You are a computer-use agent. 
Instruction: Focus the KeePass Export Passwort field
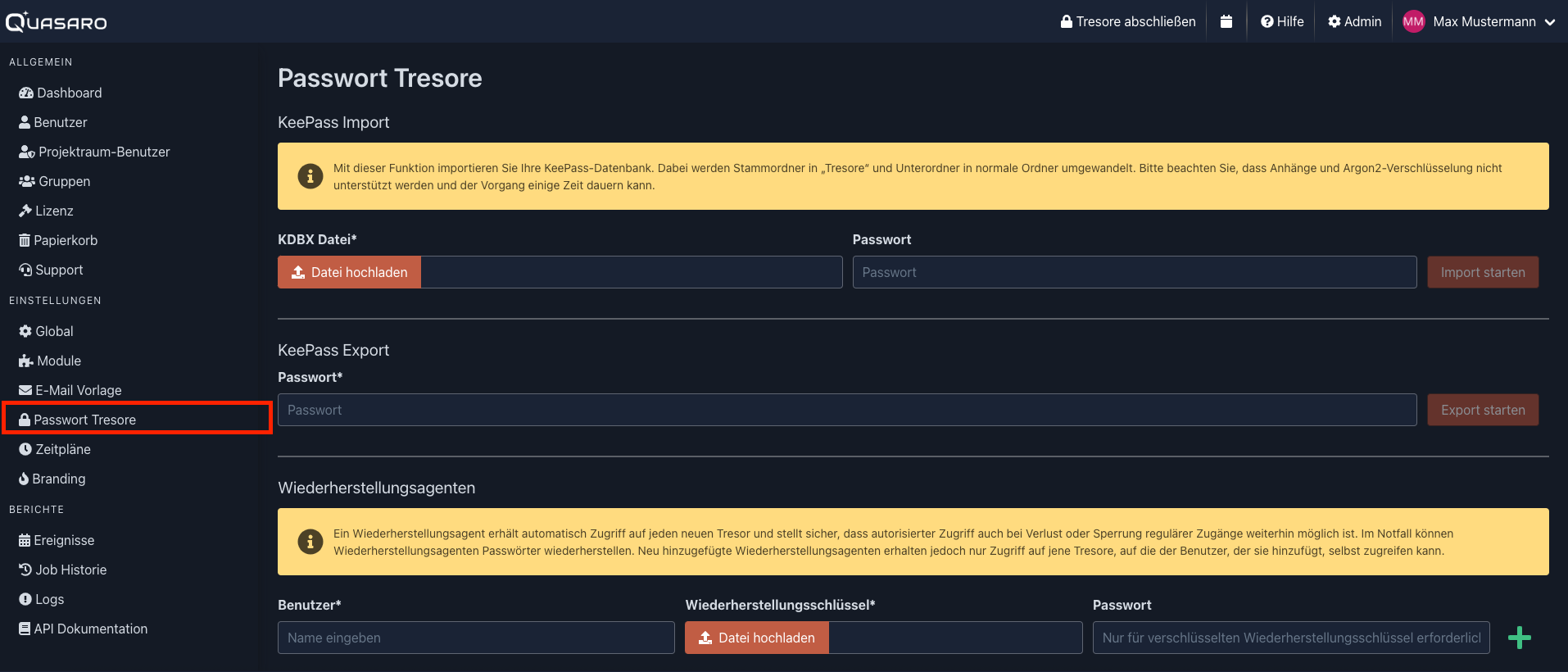point(847,410)
